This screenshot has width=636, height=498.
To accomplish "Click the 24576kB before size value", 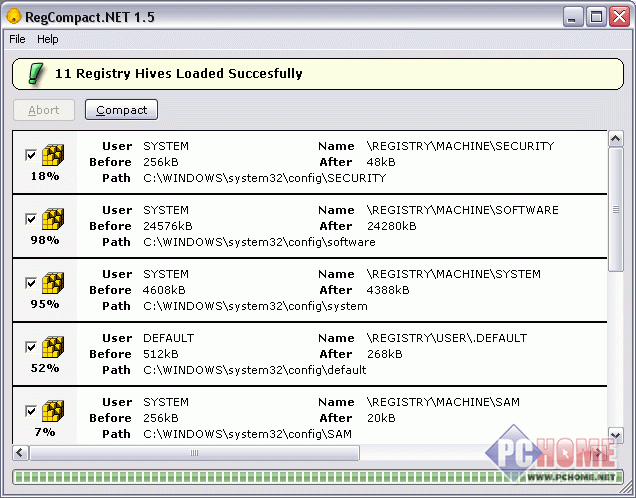I will [x=168, y=226].
